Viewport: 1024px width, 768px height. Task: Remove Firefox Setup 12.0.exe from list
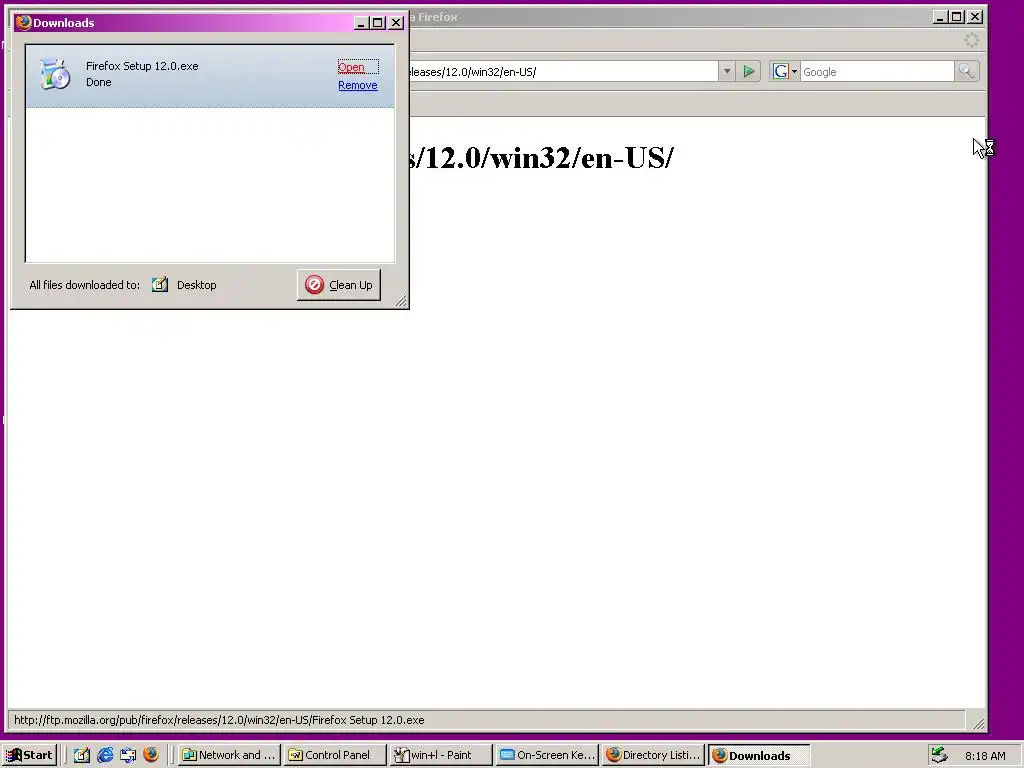[357, 85]
